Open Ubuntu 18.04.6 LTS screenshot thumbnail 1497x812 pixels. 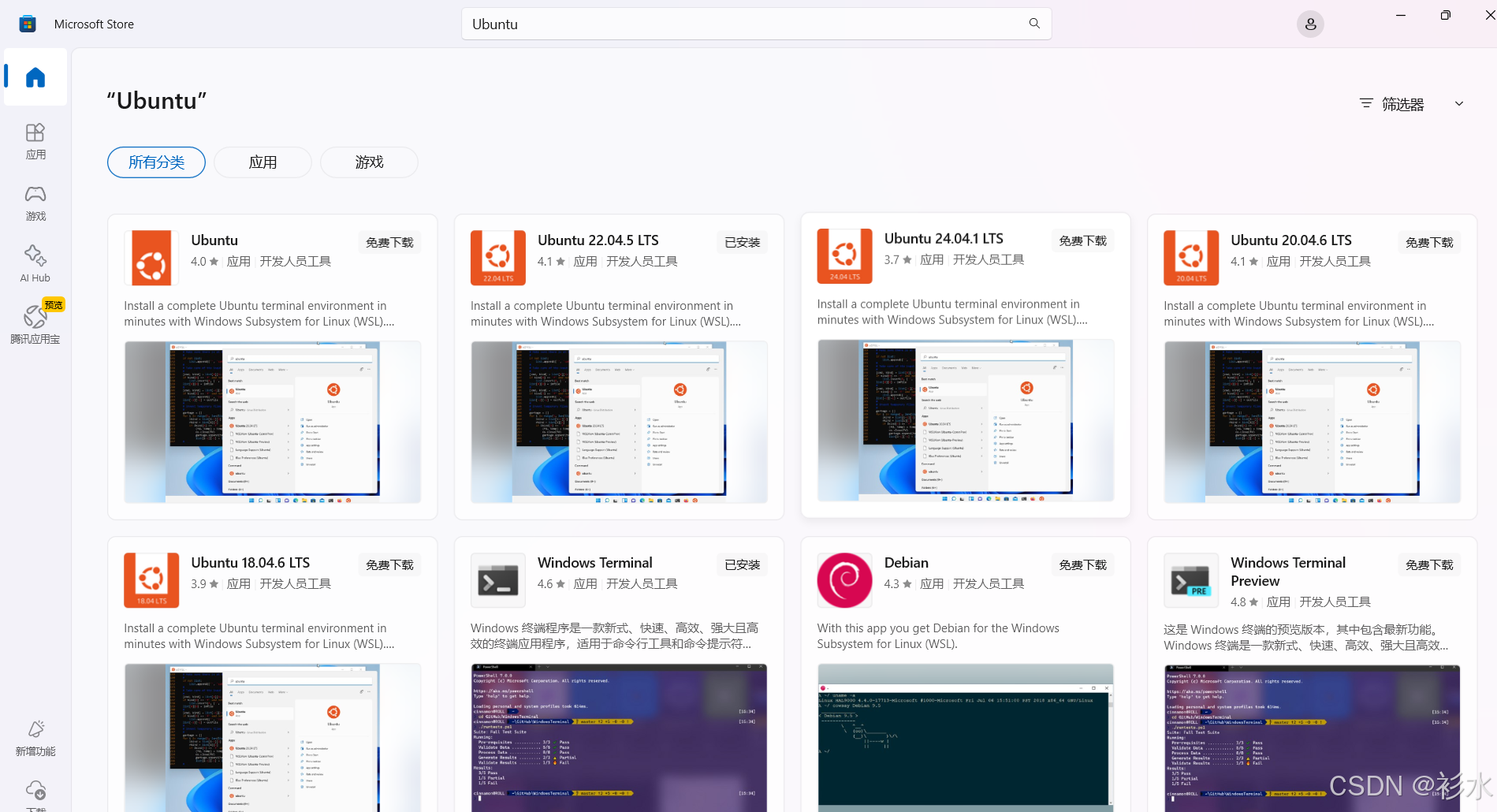click(x=272, y=738)
